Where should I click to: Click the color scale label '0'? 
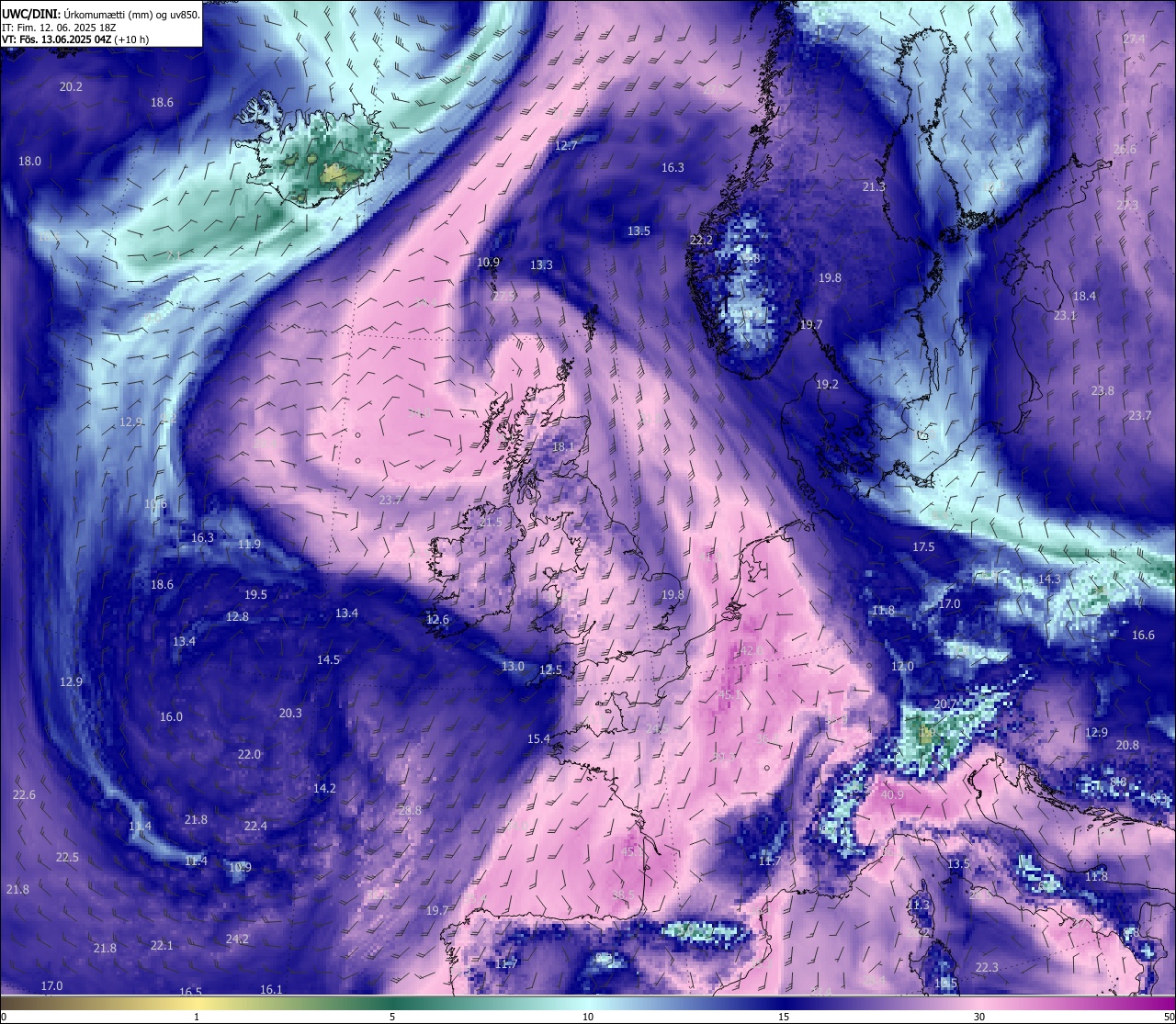(3, 1017)
